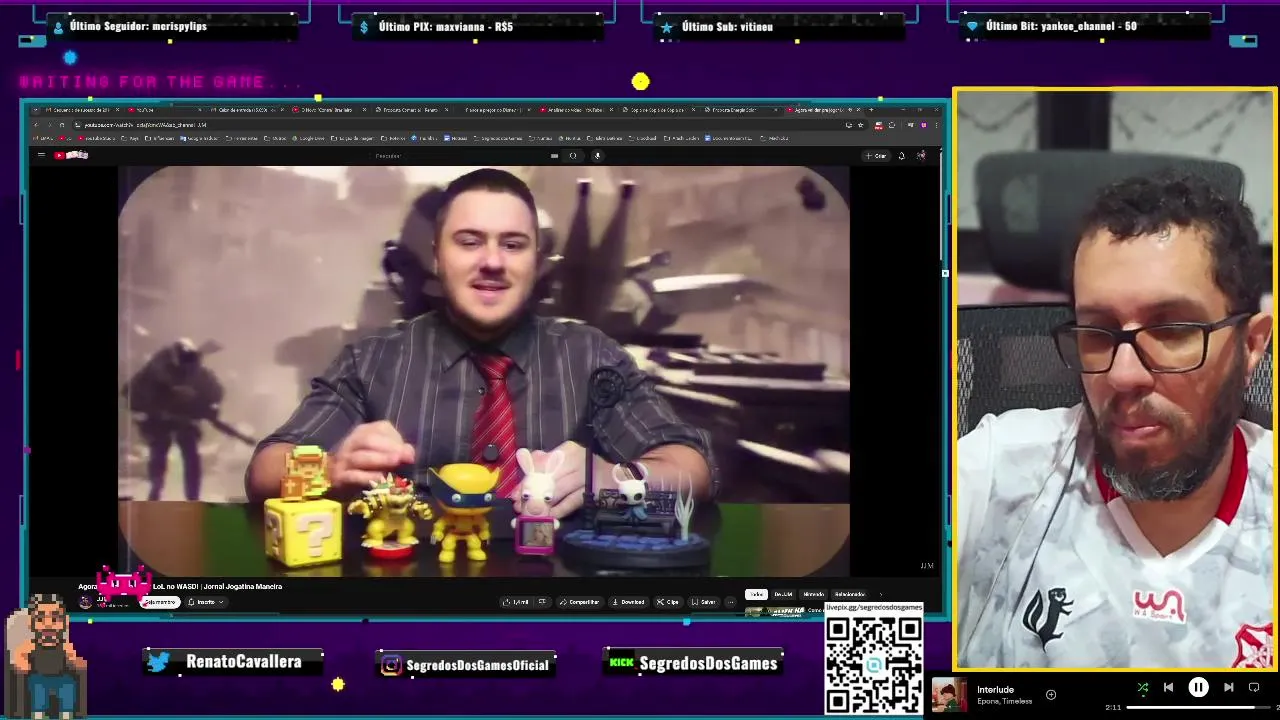The image size is (1280, 720).
Task: Open the Interlude album art thumbnail
Action: click(x=949, y=695)
